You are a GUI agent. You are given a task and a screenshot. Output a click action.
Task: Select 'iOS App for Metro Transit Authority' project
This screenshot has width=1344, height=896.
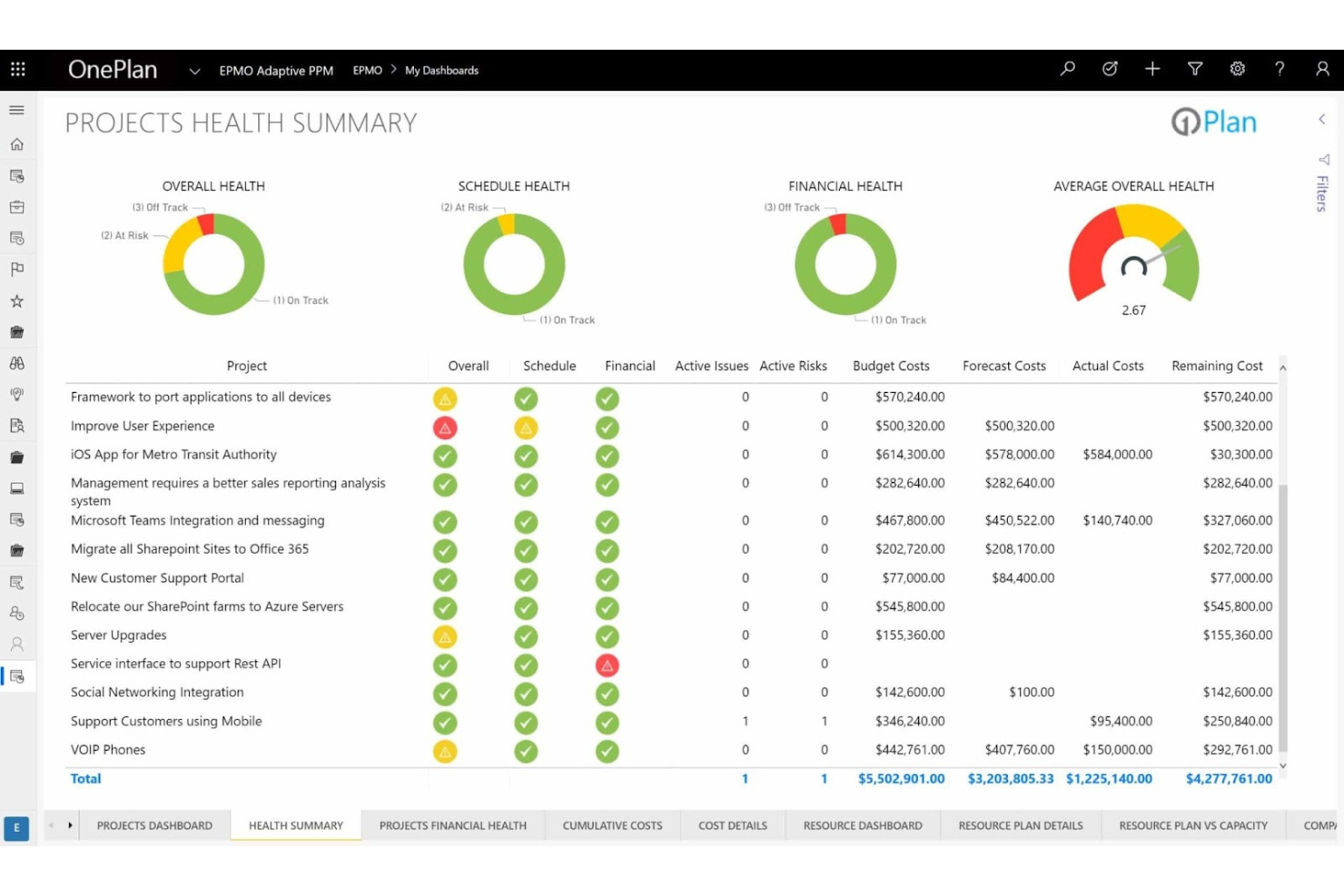tap(672, 455)
